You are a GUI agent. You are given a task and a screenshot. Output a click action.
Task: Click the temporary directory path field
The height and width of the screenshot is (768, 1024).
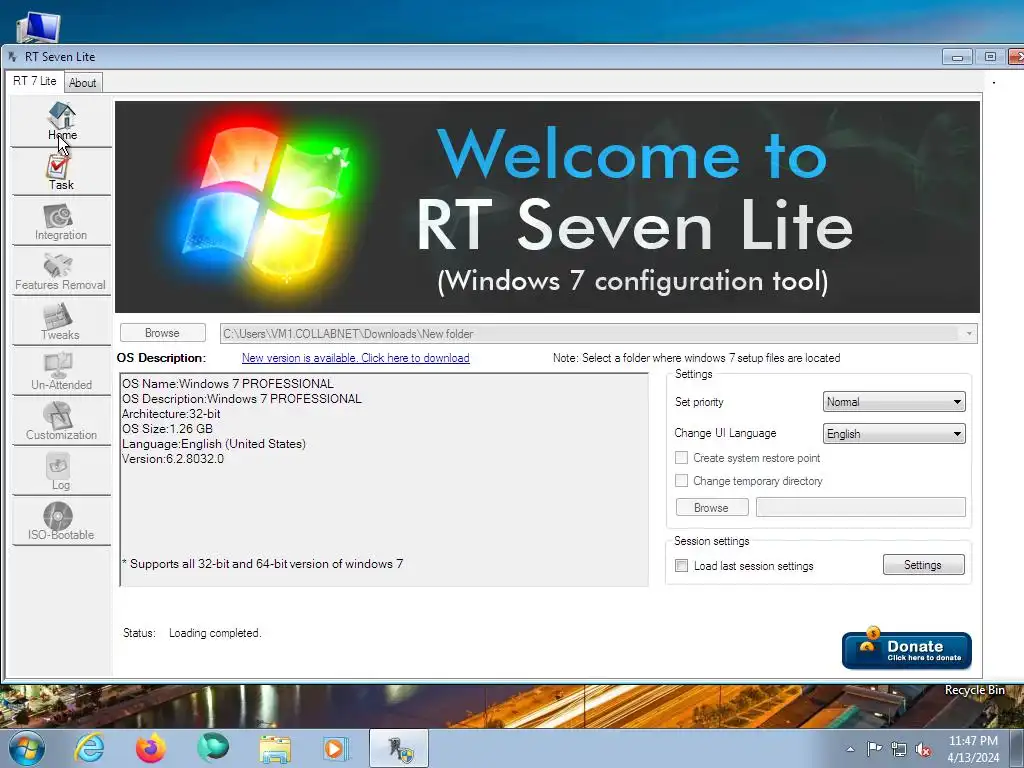click(860, 507)
